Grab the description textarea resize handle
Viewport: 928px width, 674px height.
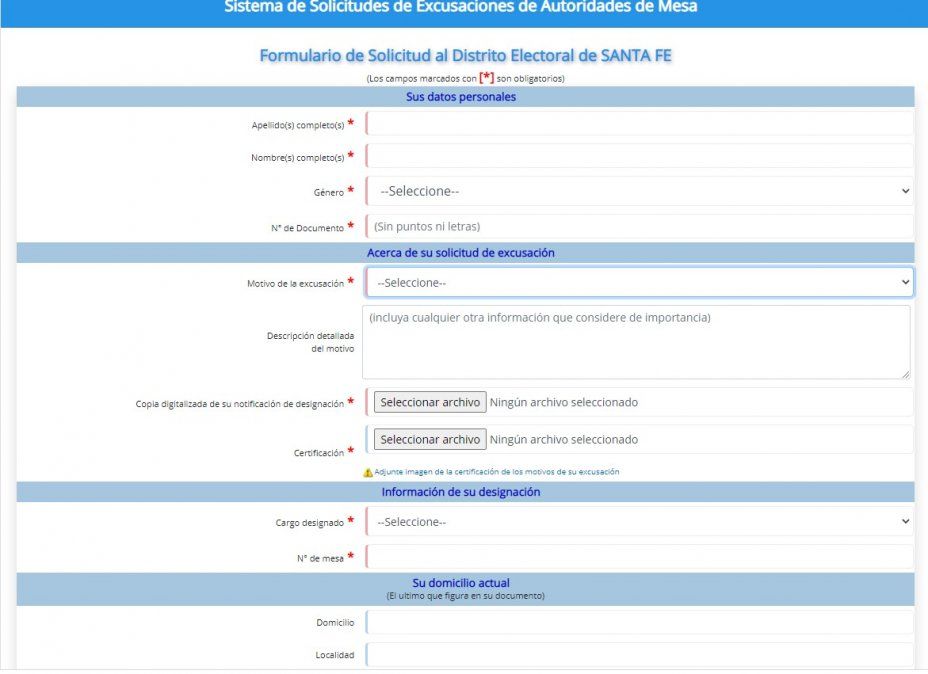[x=905, y=374]
